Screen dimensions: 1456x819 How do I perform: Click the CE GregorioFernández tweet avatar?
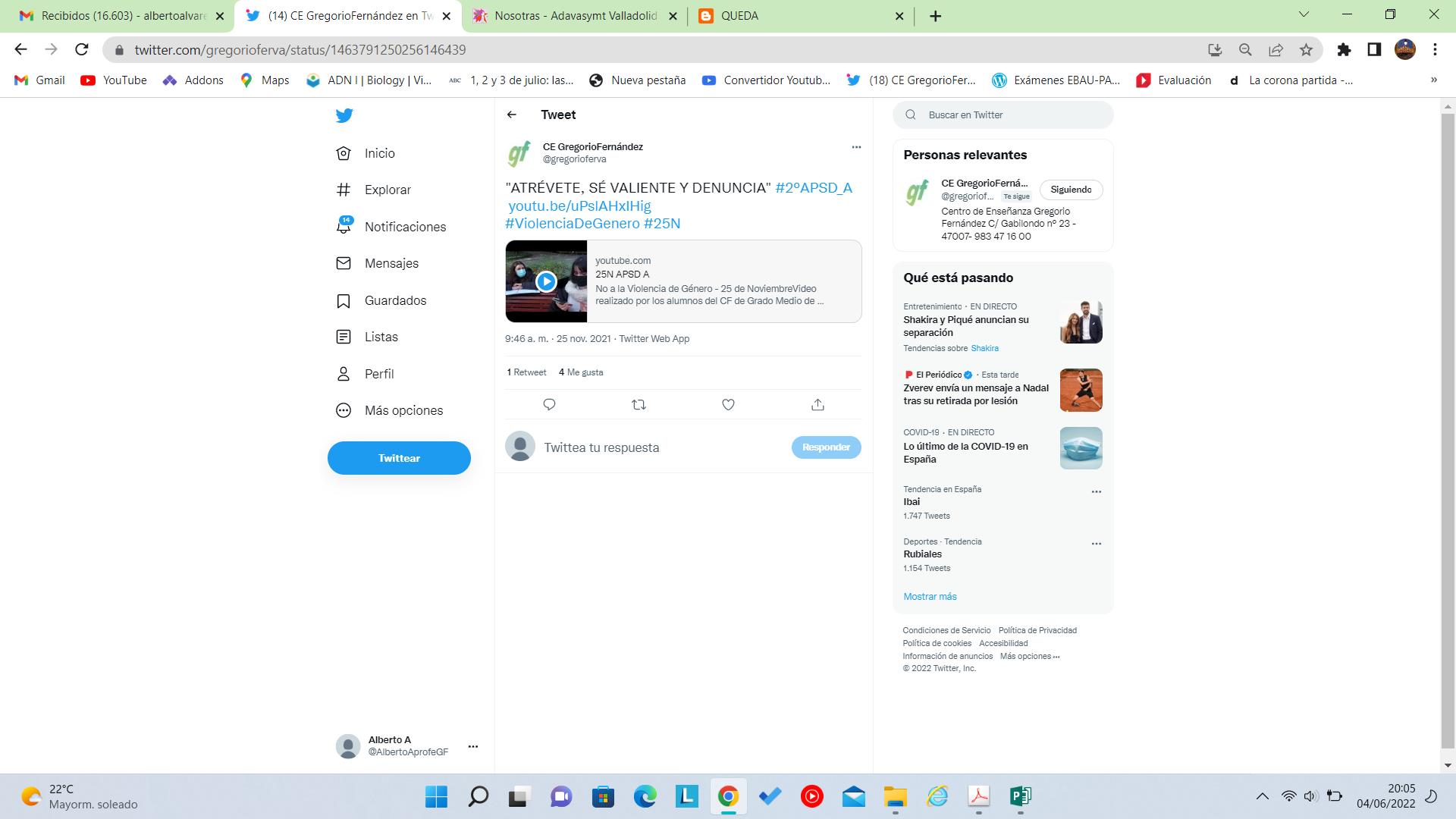pyautogui.click(x=520, y=153)
